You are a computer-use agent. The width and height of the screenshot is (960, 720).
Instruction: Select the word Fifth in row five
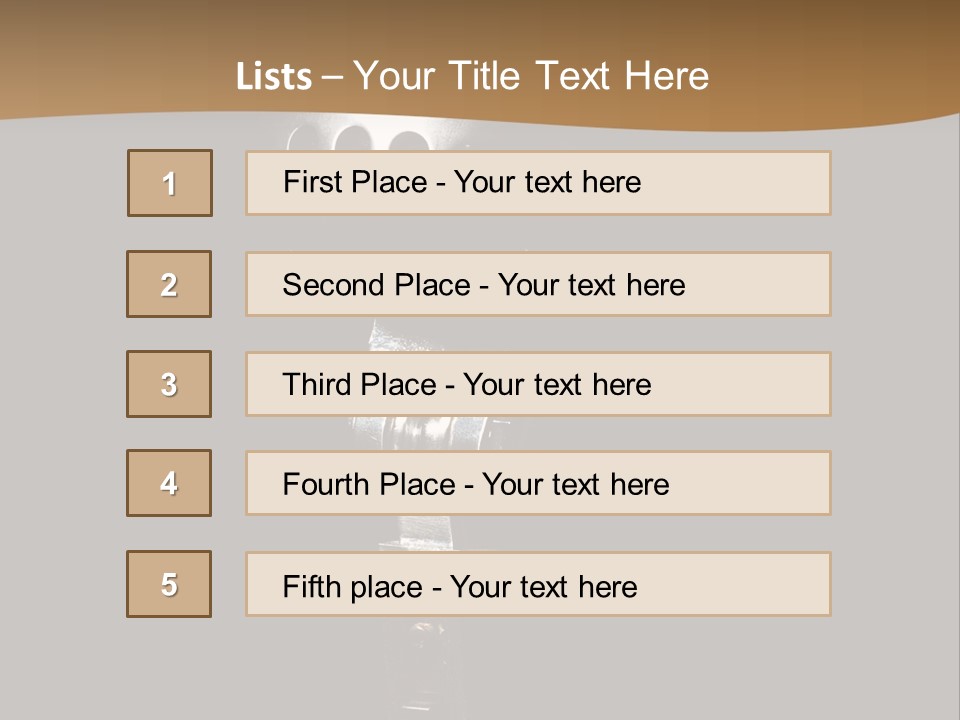tap(311, 587)
